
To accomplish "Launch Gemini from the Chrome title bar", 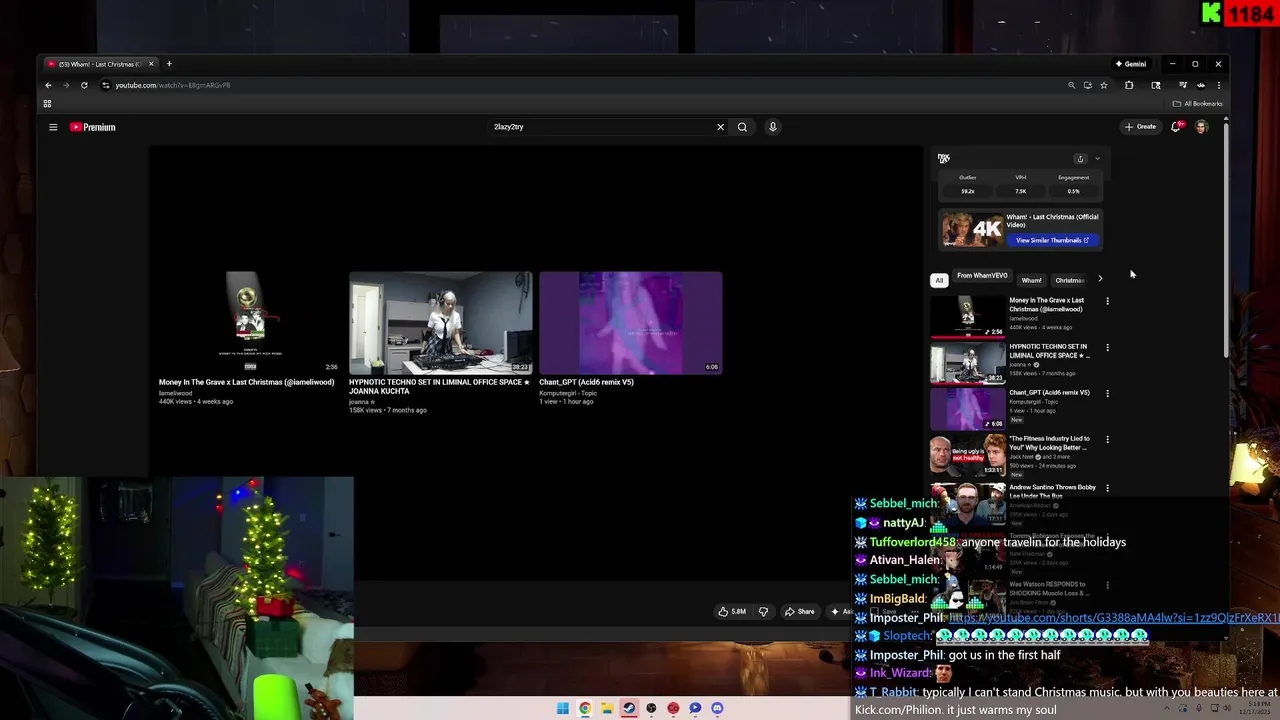I will tap(1131, 64).
